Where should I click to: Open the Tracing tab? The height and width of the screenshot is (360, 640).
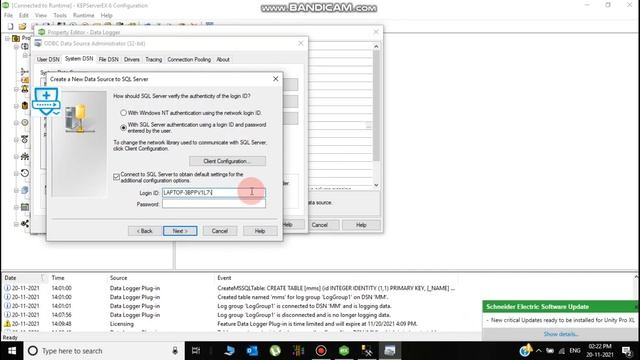tap(153, 60)
